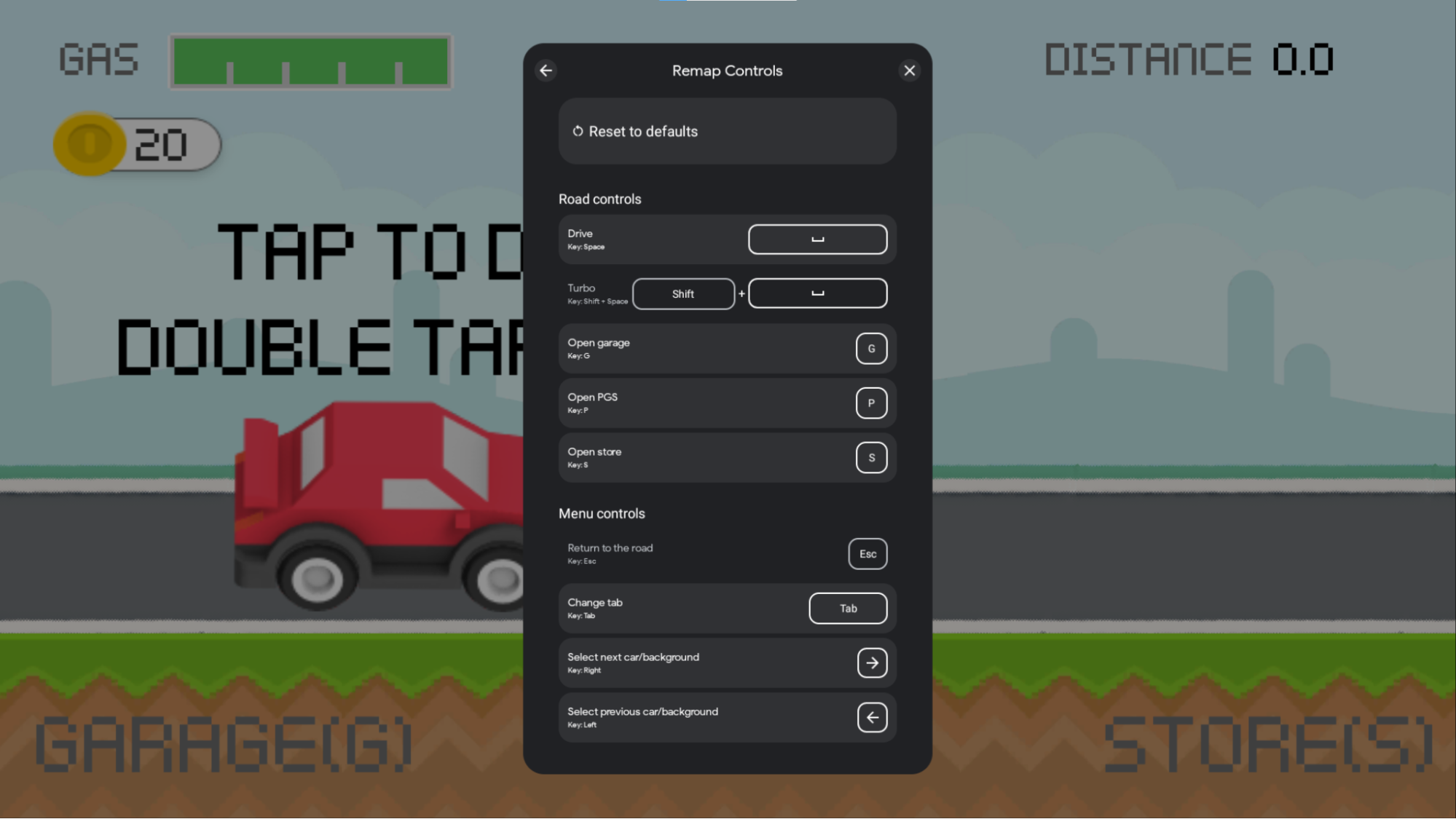The image size is (1456, 819).
Task: Click the Turbo Shift key icon
Action: pyautogui.click(x=683, y=293)
